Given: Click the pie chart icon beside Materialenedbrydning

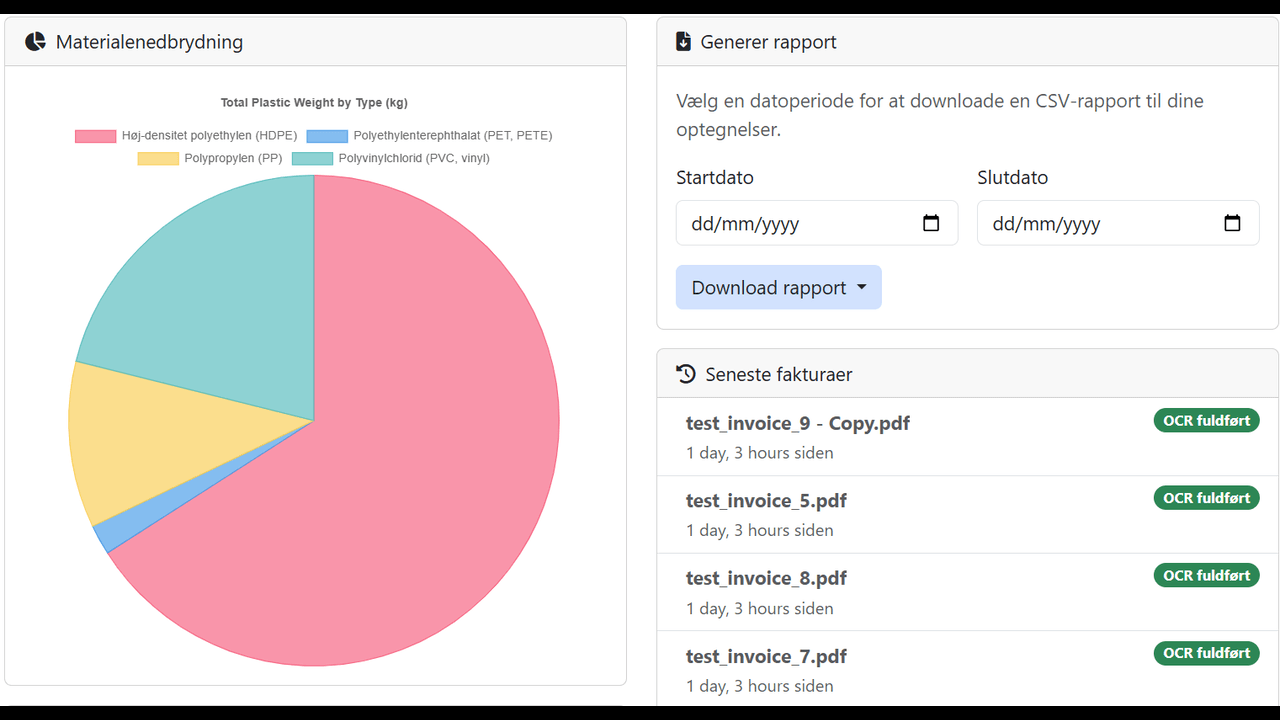Looking at the screenshot, I should [35, 42].
